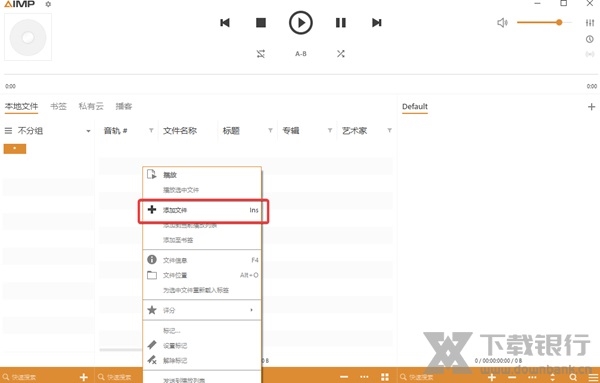Image resolution: width=600 pixels, height=383 pixels.
Task: Open filter dropdown for 艺术家 column
Action: (x=389, y=131)
